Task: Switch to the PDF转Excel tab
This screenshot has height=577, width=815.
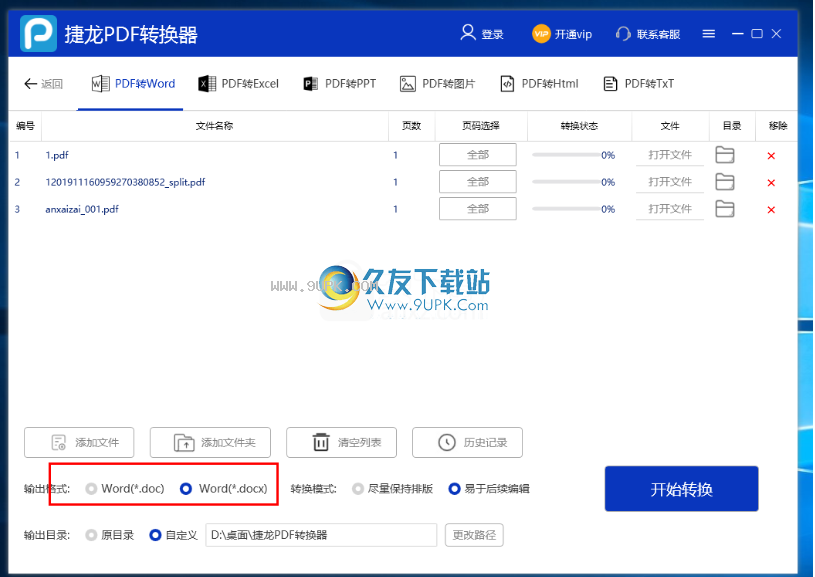Action: [x=239, y=84]
